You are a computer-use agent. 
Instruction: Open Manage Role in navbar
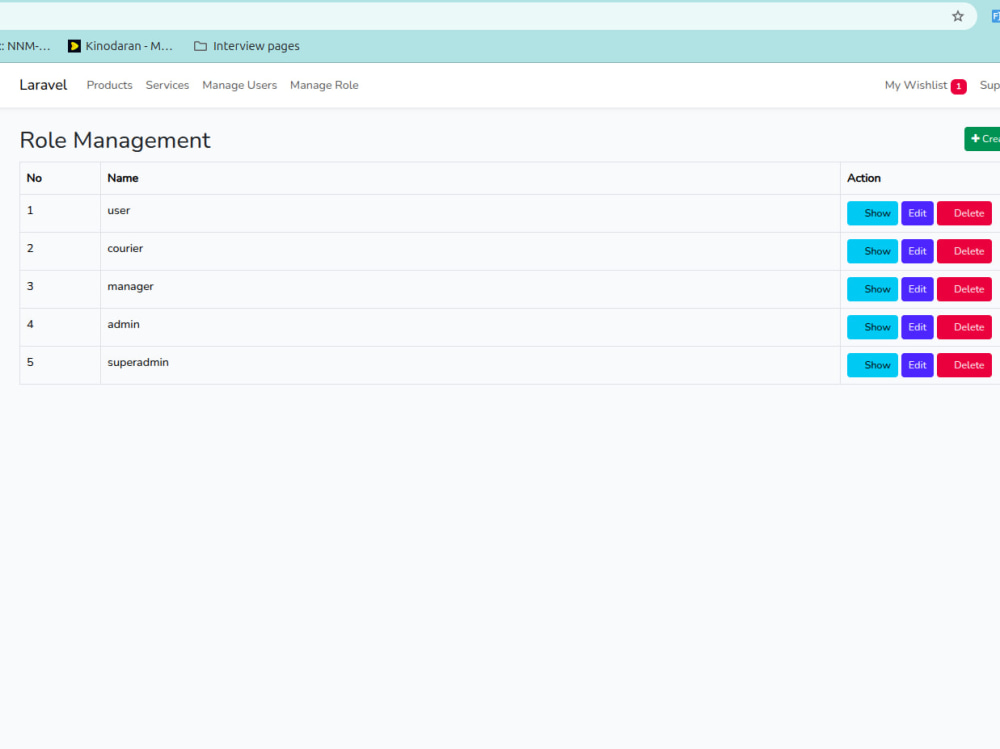324,85
